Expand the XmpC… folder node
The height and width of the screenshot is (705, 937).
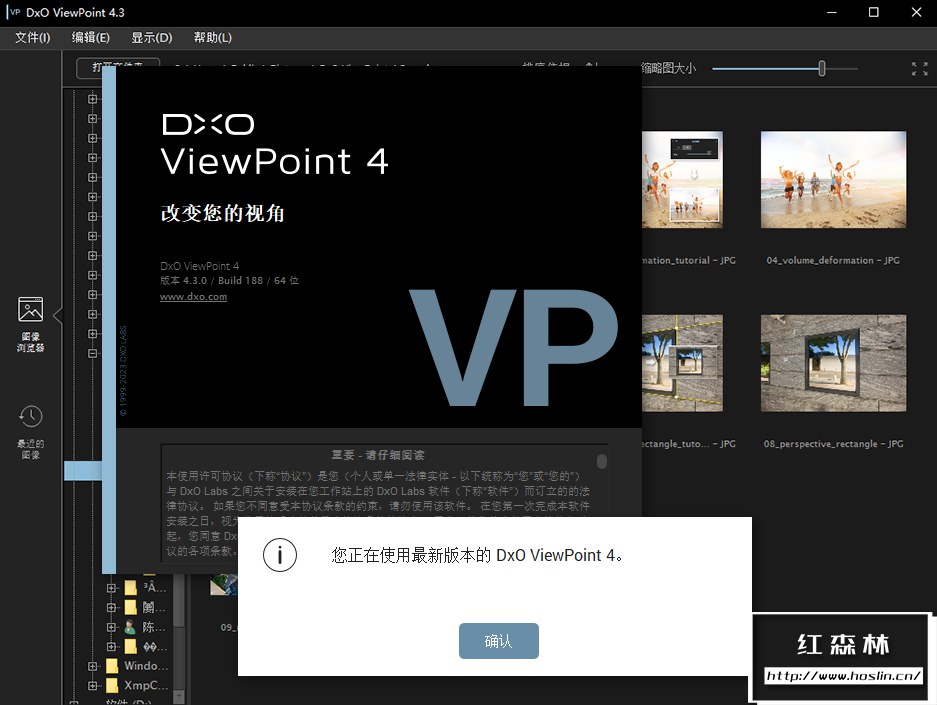click(92, 686)
